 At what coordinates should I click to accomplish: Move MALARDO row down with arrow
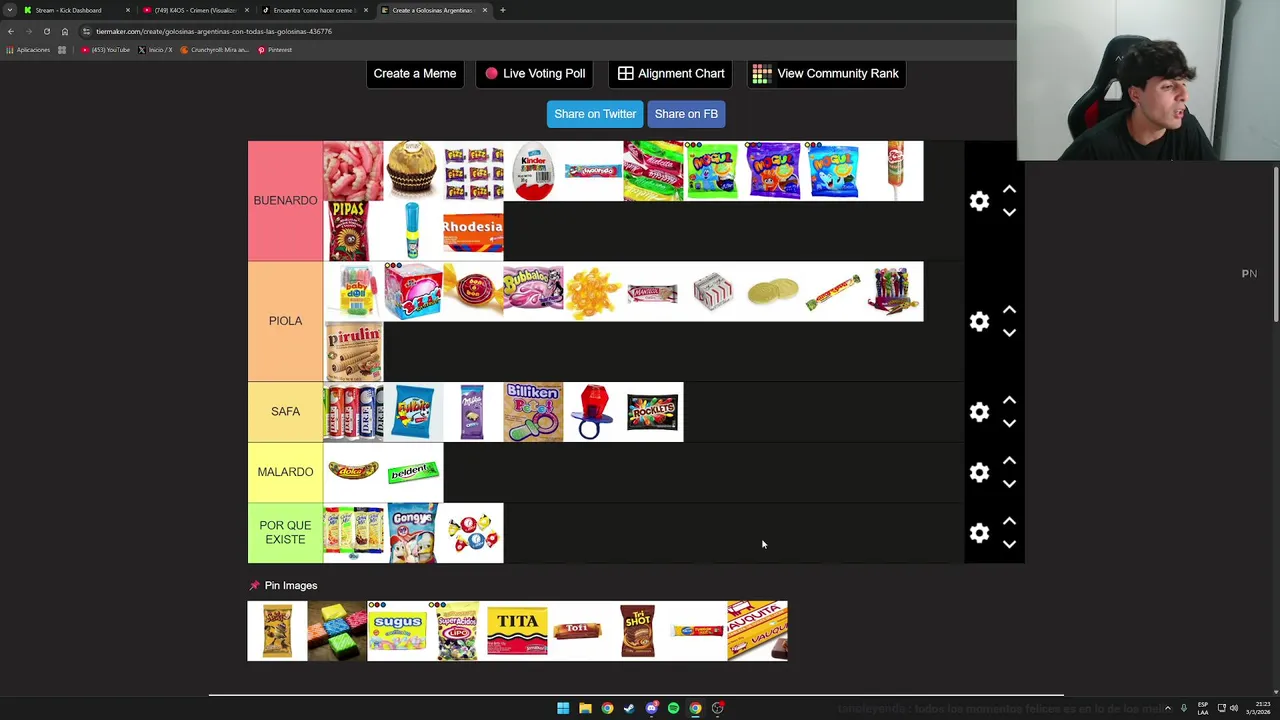point(1009,483)
